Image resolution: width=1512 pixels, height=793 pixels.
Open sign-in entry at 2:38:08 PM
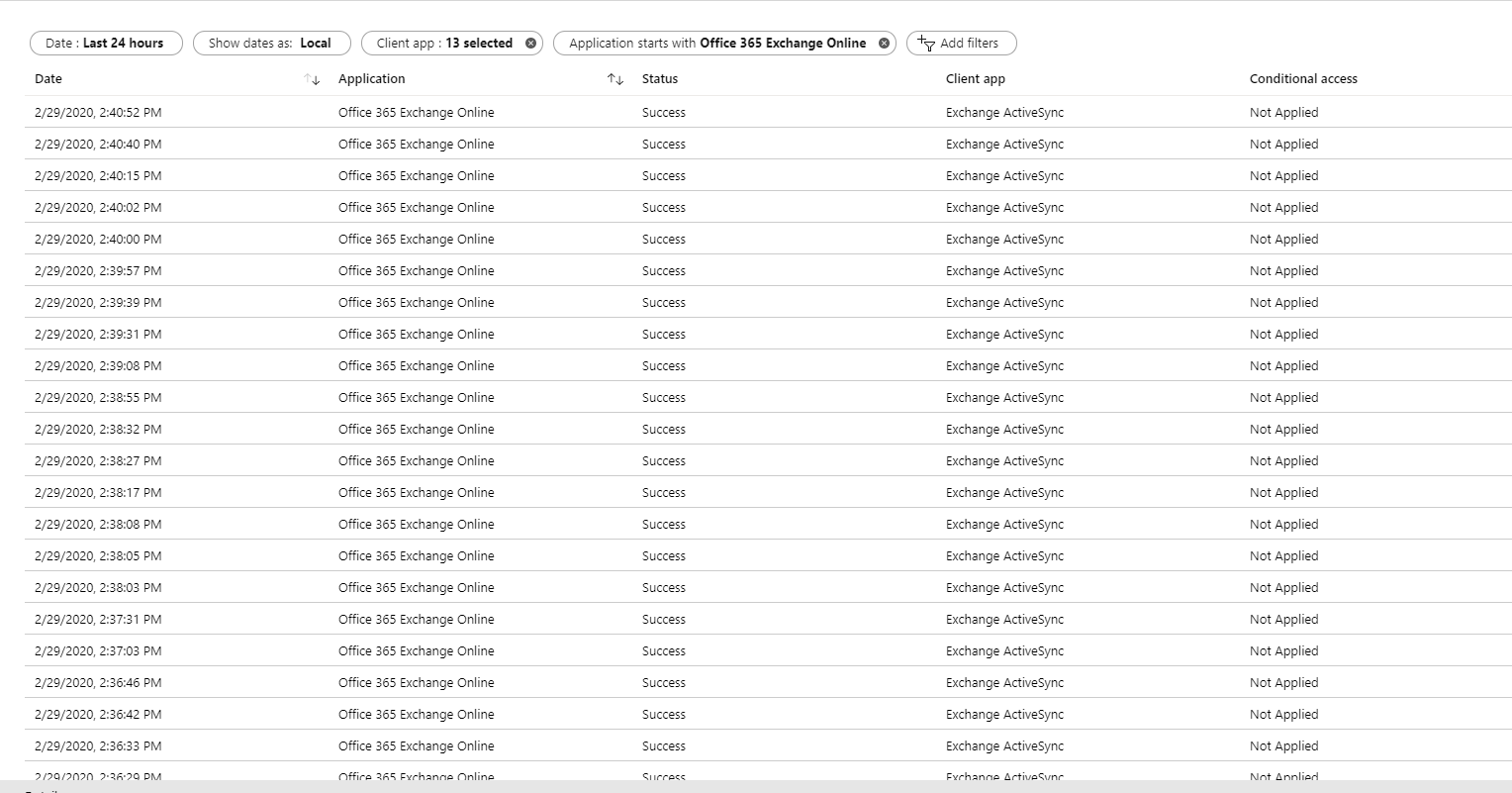[x=768, y=524]
